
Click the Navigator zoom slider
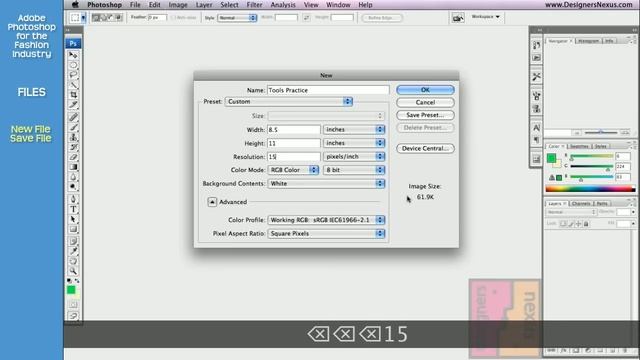point(600,132)
